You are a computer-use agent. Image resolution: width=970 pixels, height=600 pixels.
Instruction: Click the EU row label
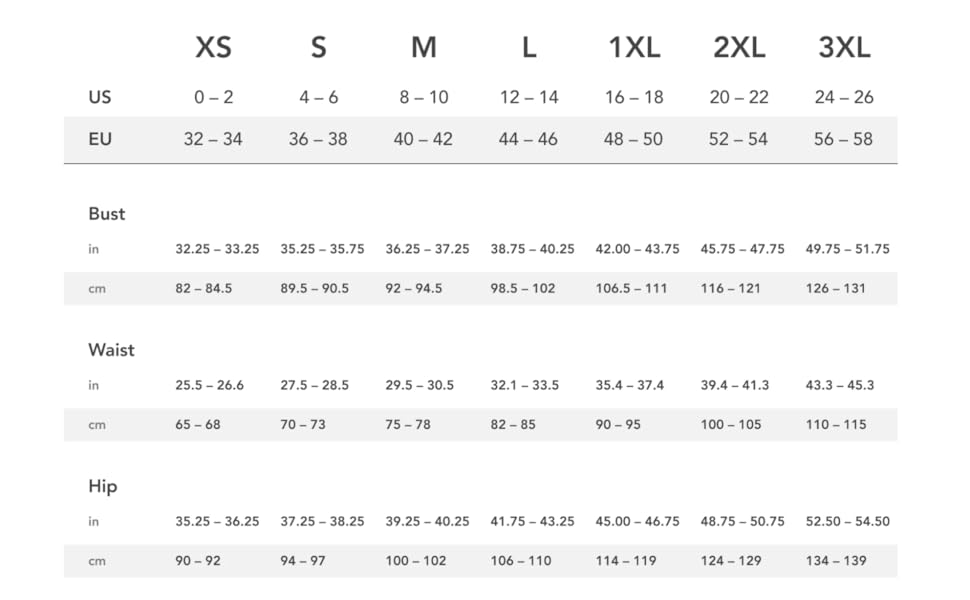(100, 139)
